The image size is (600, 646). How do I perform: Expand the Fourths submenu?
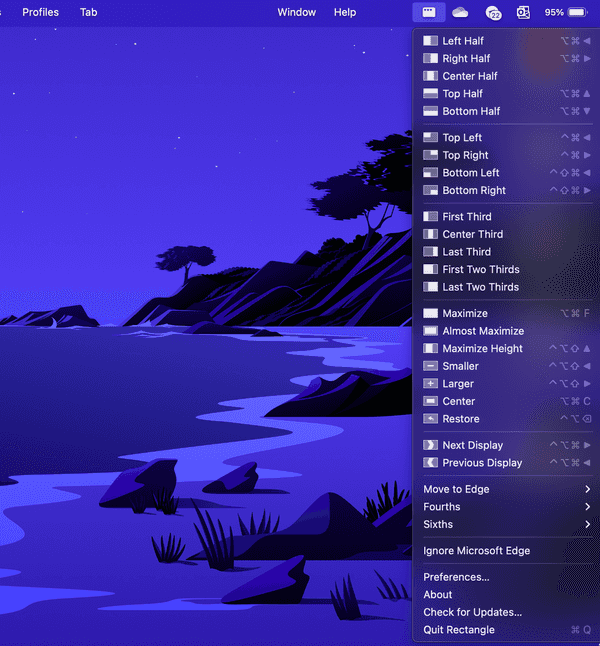pyautogui.click(x=507, y=507)
